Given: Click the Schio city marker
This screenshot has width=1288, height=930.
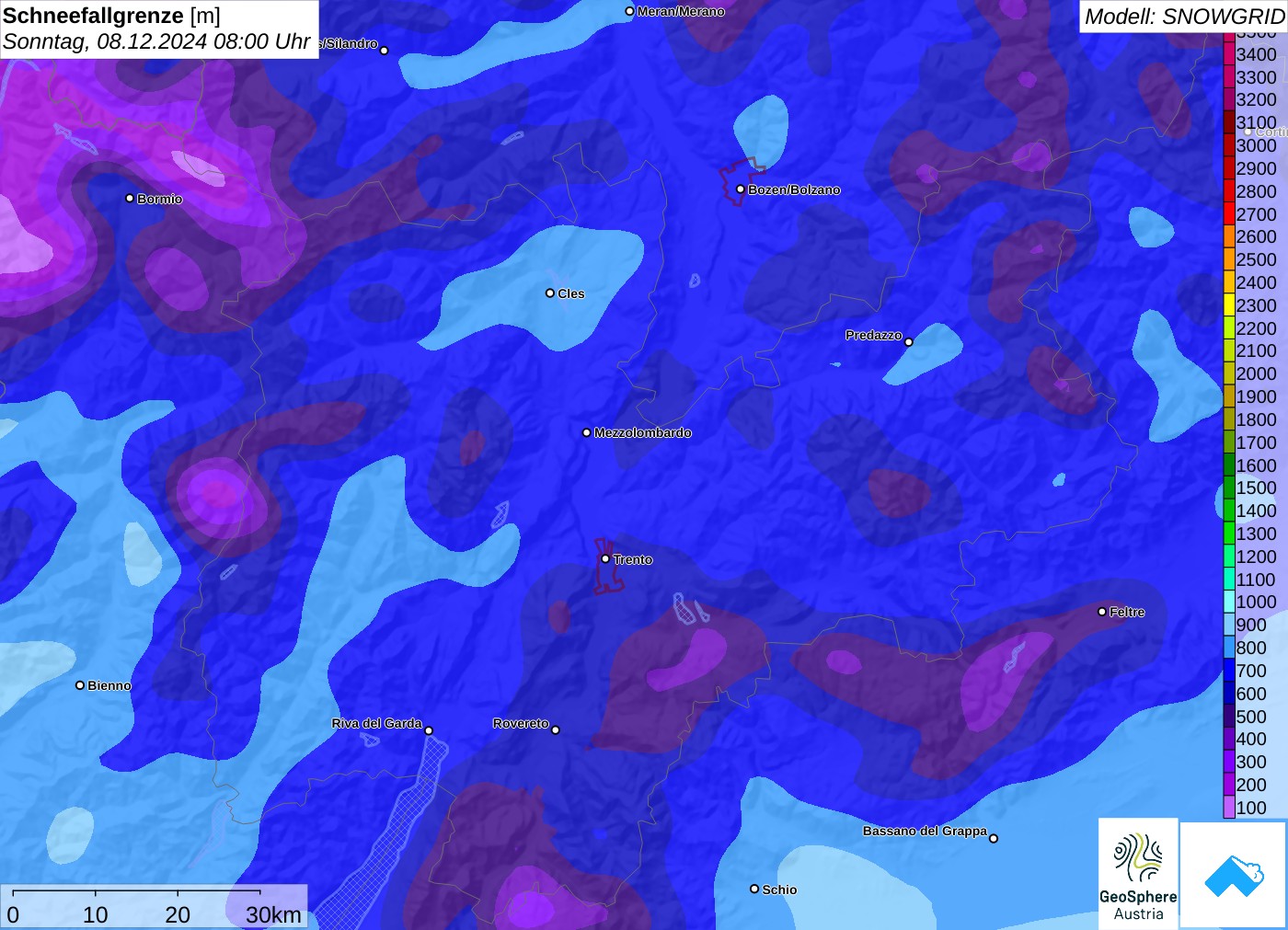Looking at the screenshot, I should [x=754, y=890].
